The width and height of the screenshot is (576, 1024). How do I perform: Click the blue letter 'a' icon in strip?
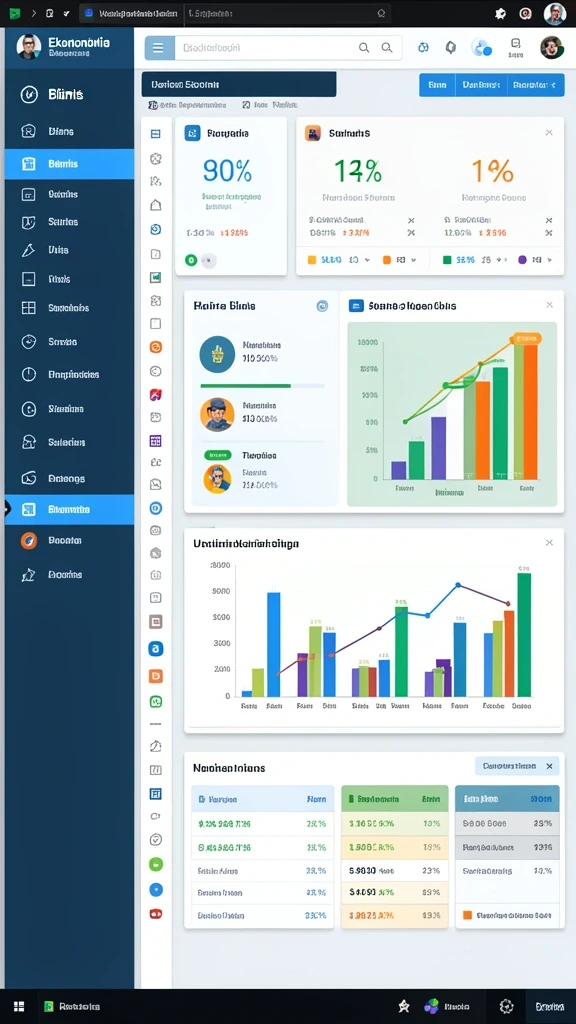(155, 648)
